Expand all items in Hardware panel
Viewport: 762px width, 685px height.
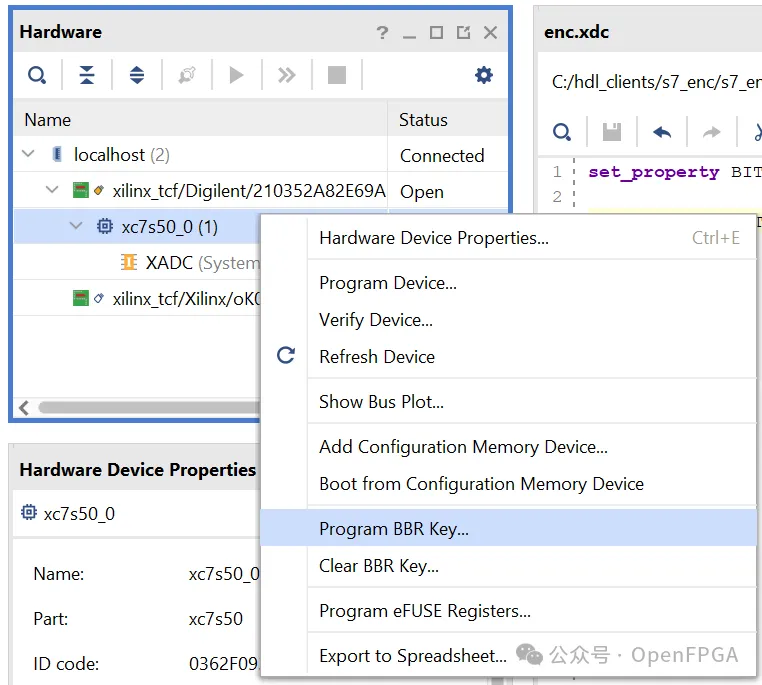pyautogui.click(x=137, y=75)
